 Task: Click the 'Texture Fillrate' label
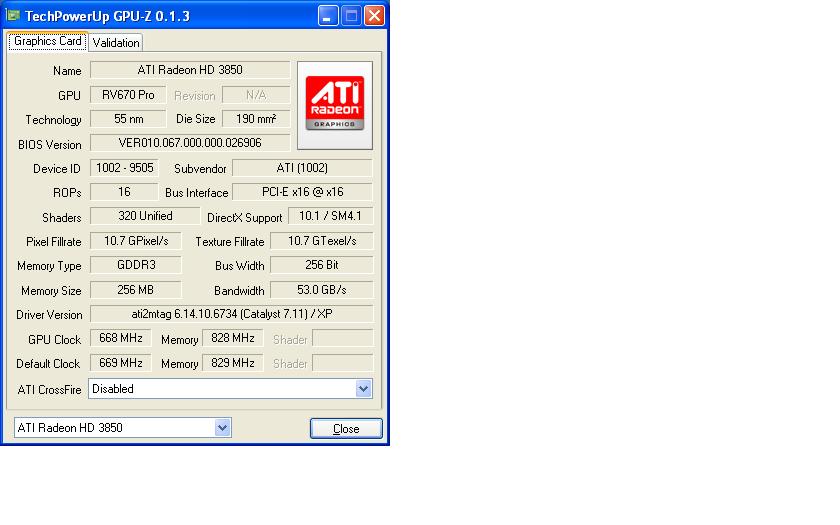[x=230, y=242]
